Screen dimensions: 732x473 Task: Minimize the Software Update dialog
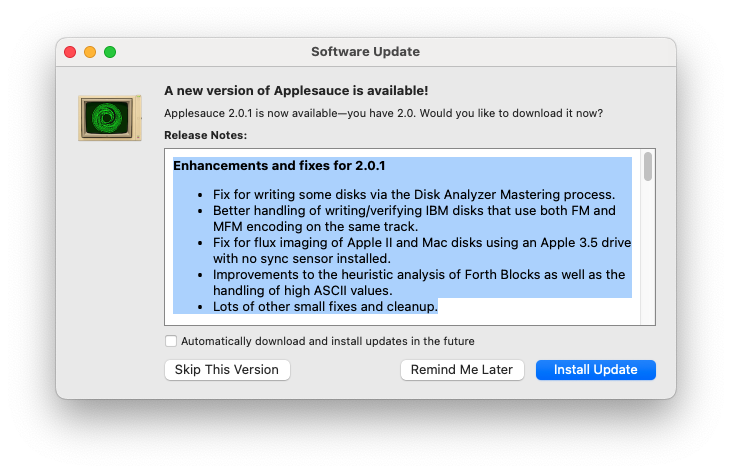(90, 52)
